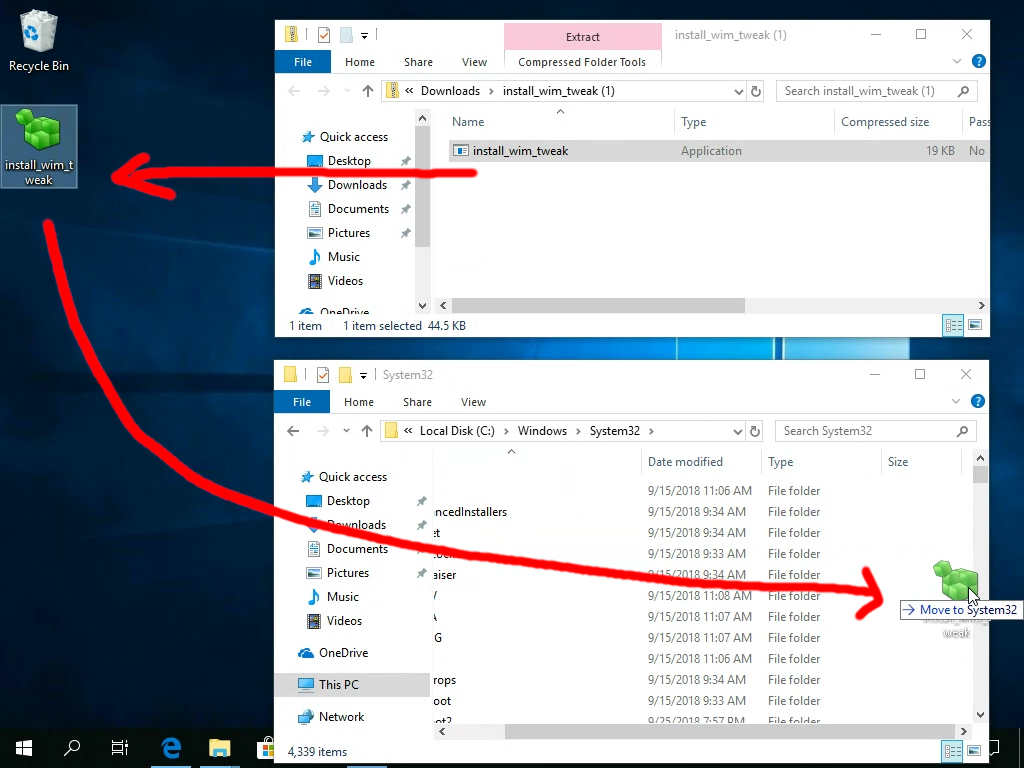The image size is (1024, 768).
Task: Select install_wim_tweak icon on desktop
Action: coord(39,146)
